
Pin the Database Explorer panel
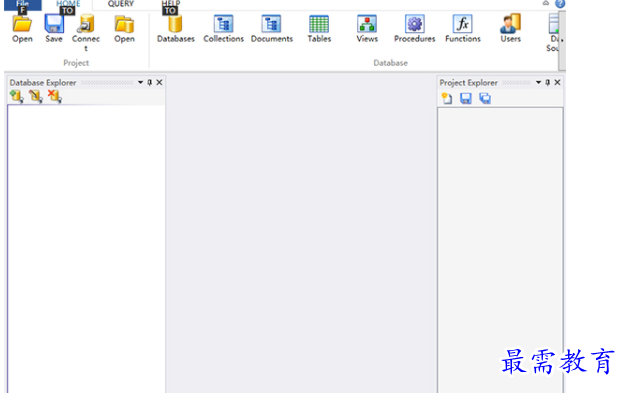150,82
